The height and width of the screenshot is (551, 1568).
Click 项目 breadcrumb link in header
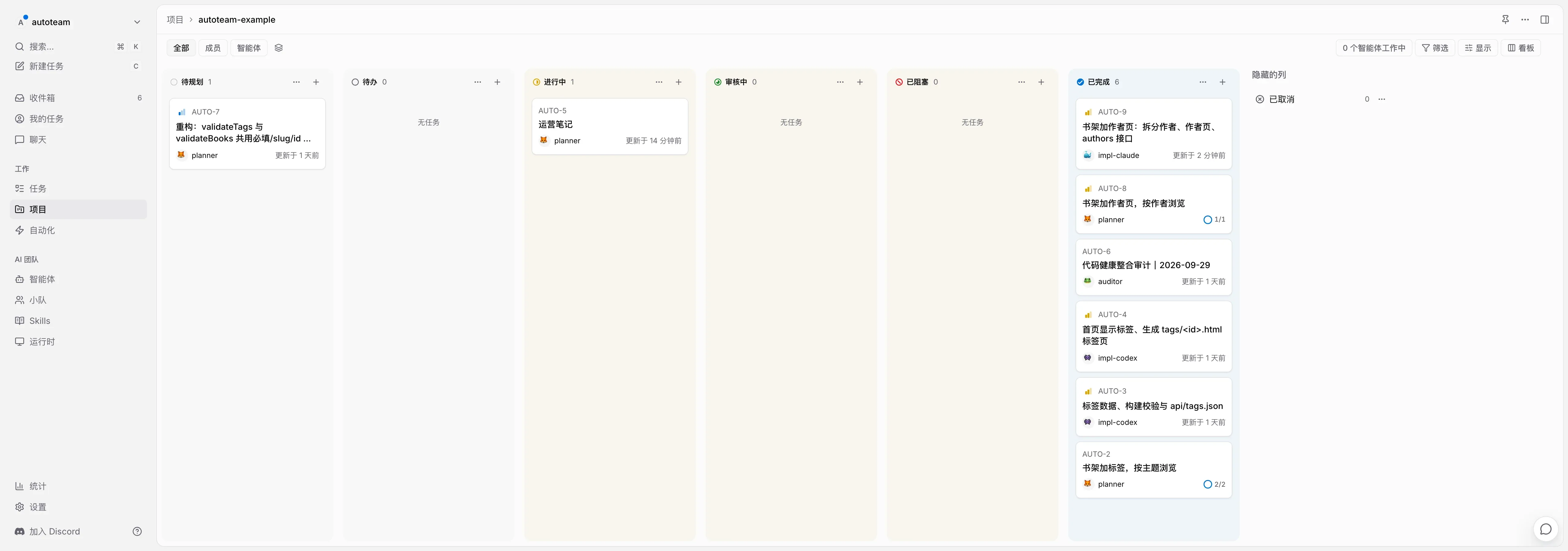(x=175, y=20)
